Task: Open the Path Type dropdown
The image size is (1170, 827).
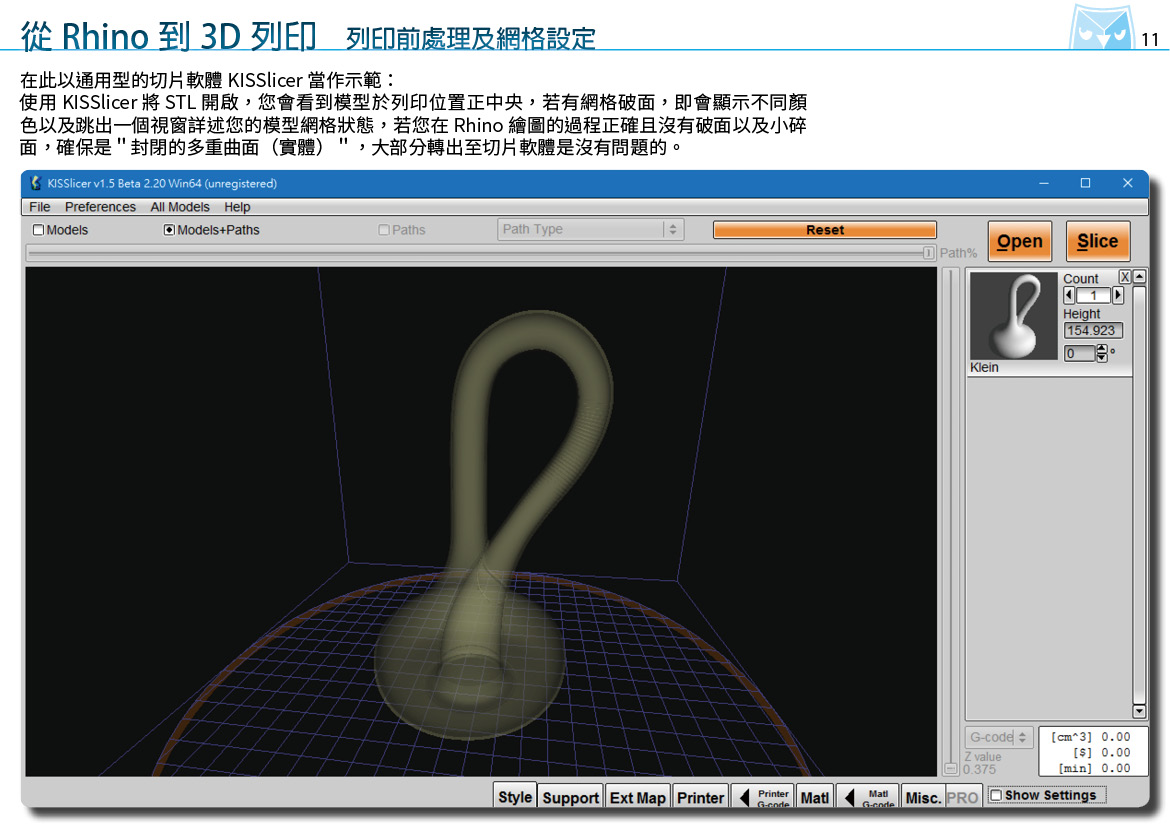Action: click(589, 229)
